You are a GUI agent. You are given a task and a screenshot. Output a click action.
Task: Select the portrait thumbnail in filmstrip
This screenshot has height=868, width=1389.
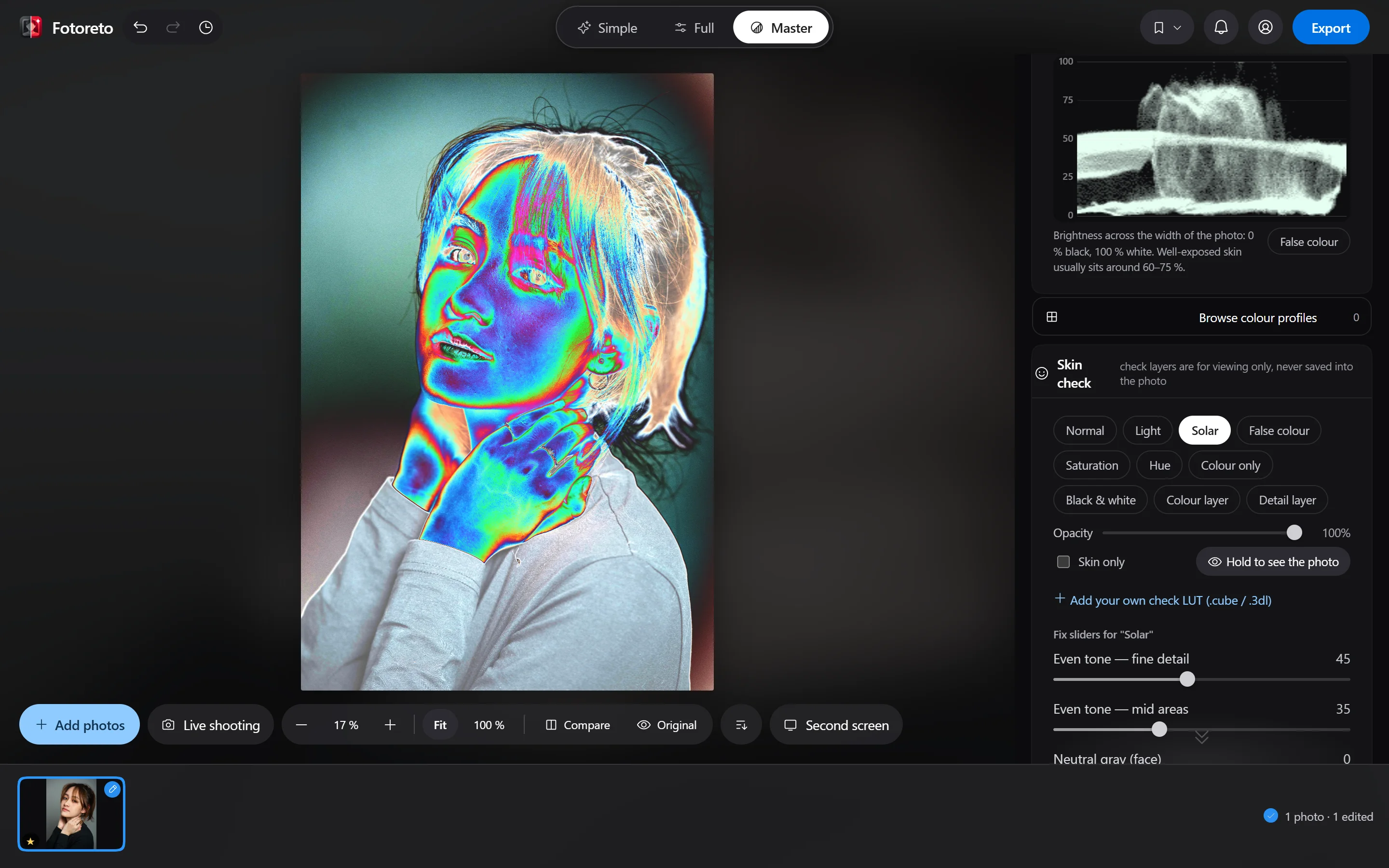coord(71,814)
